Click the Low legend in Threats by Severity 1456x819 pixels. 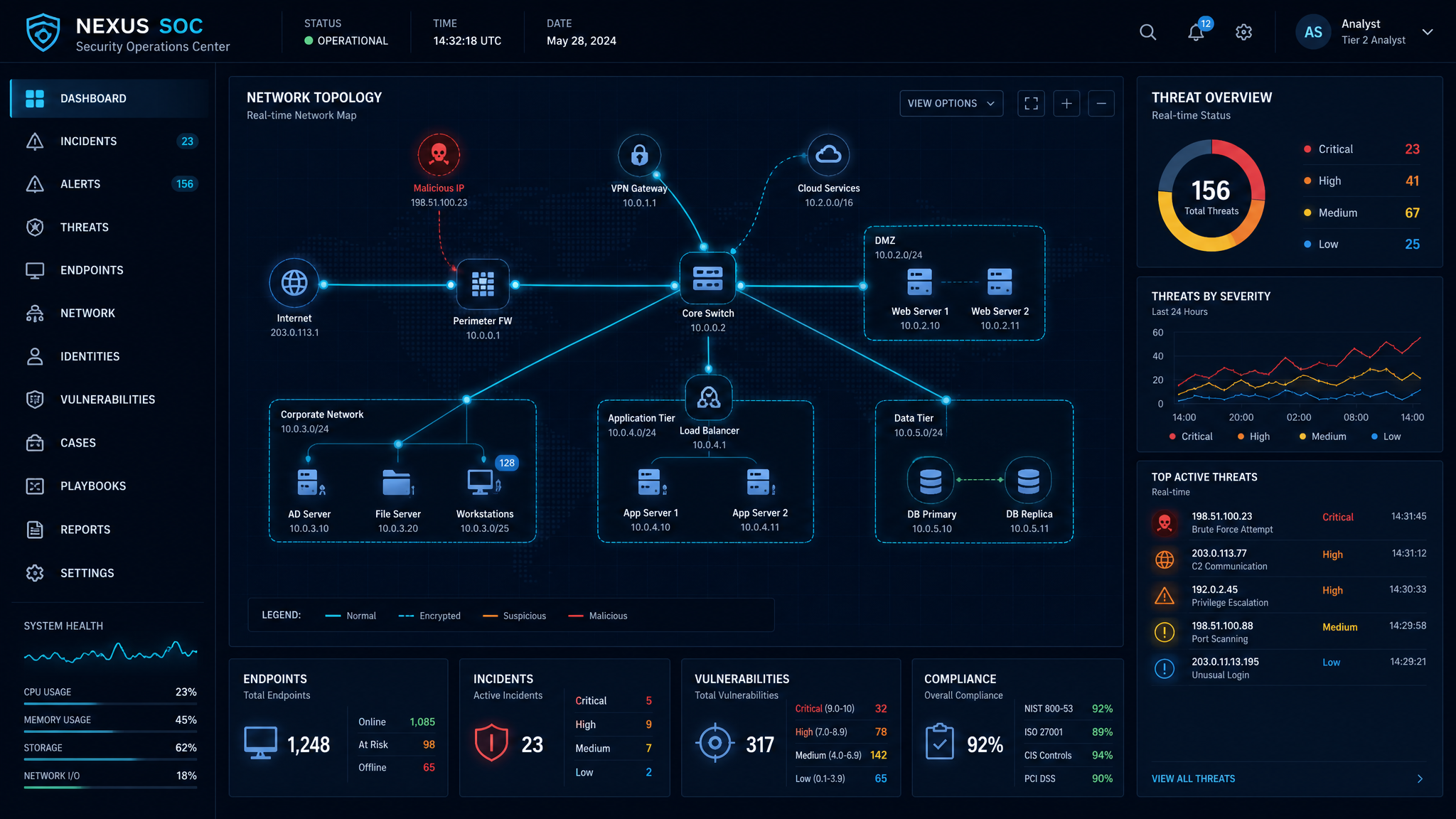(x=1386, y=437)
